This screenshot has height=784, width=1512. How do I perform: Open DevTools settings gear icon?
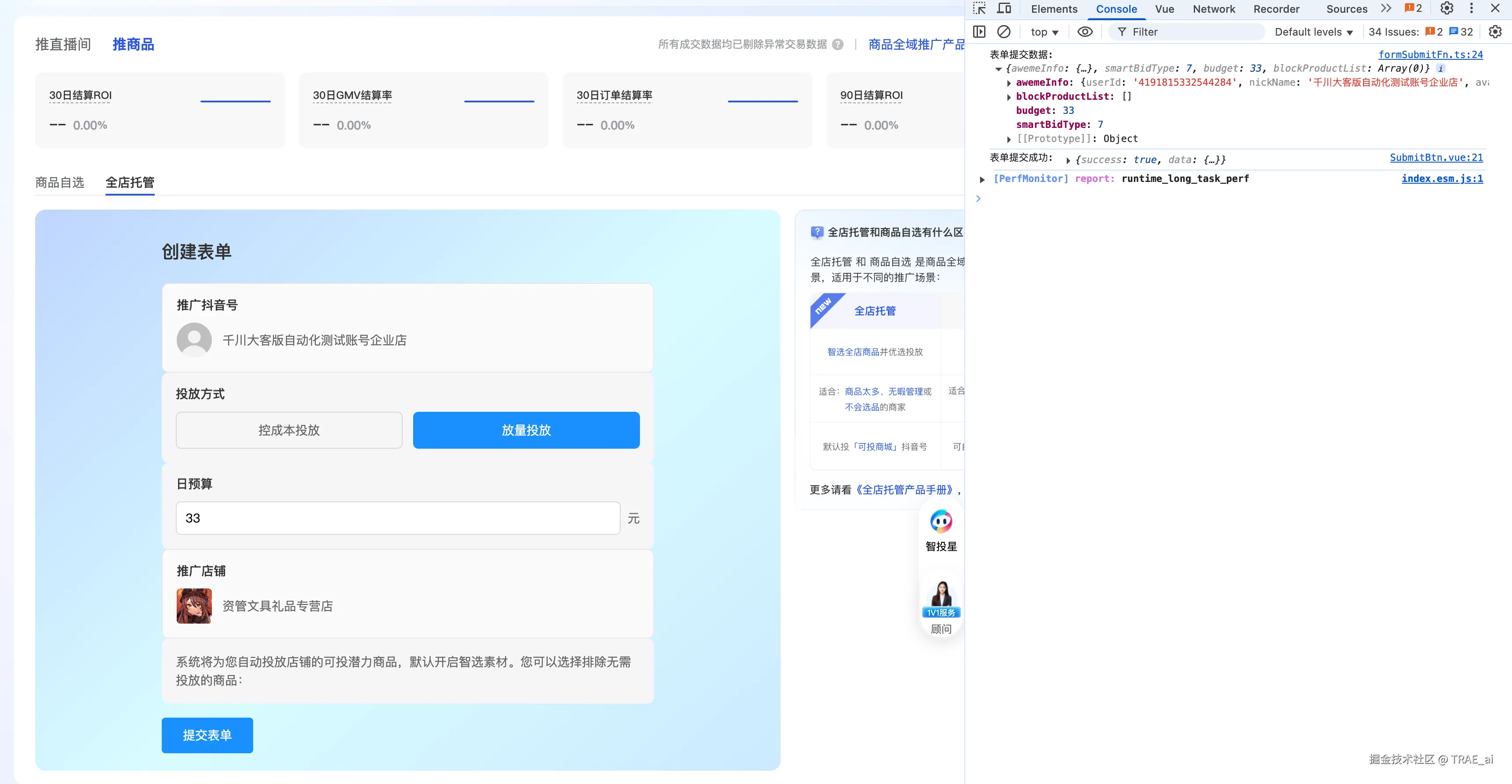coord(1447,9)
